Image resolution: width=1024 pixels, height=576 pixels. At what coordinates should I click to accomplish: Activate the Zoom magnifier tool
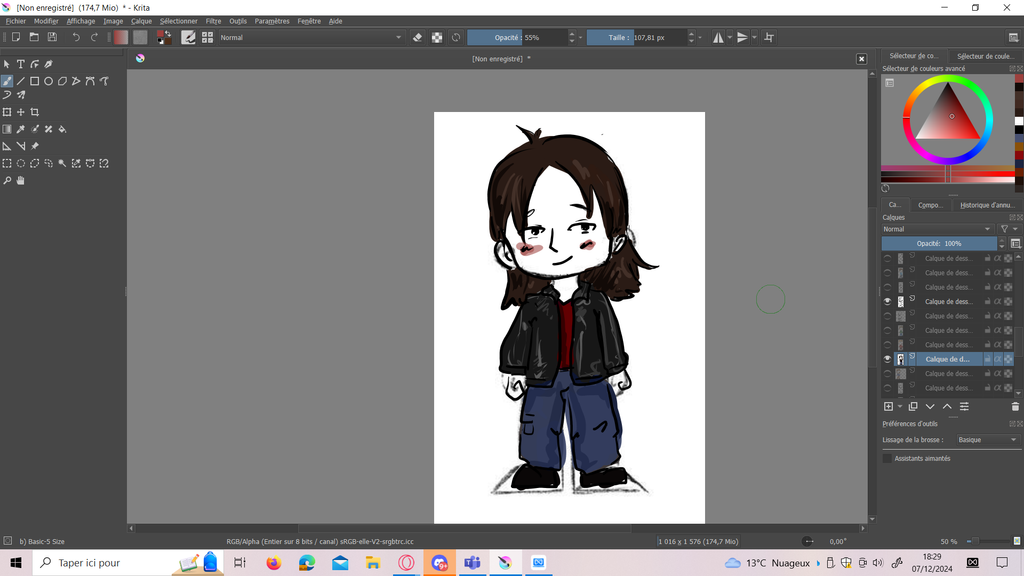click(7, 181)
